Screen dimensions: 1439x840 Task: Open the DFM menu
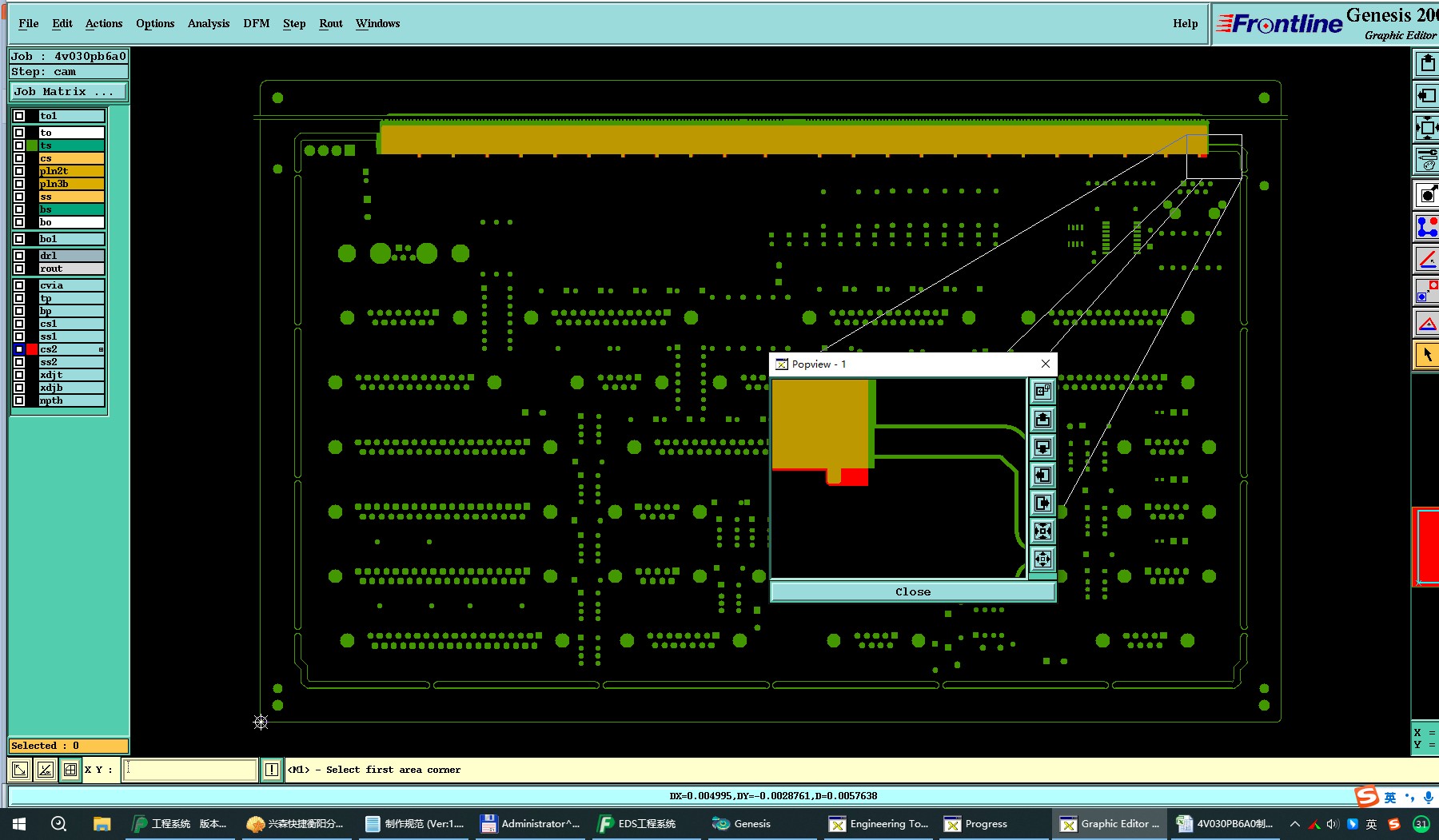click(x=257, y=23)
